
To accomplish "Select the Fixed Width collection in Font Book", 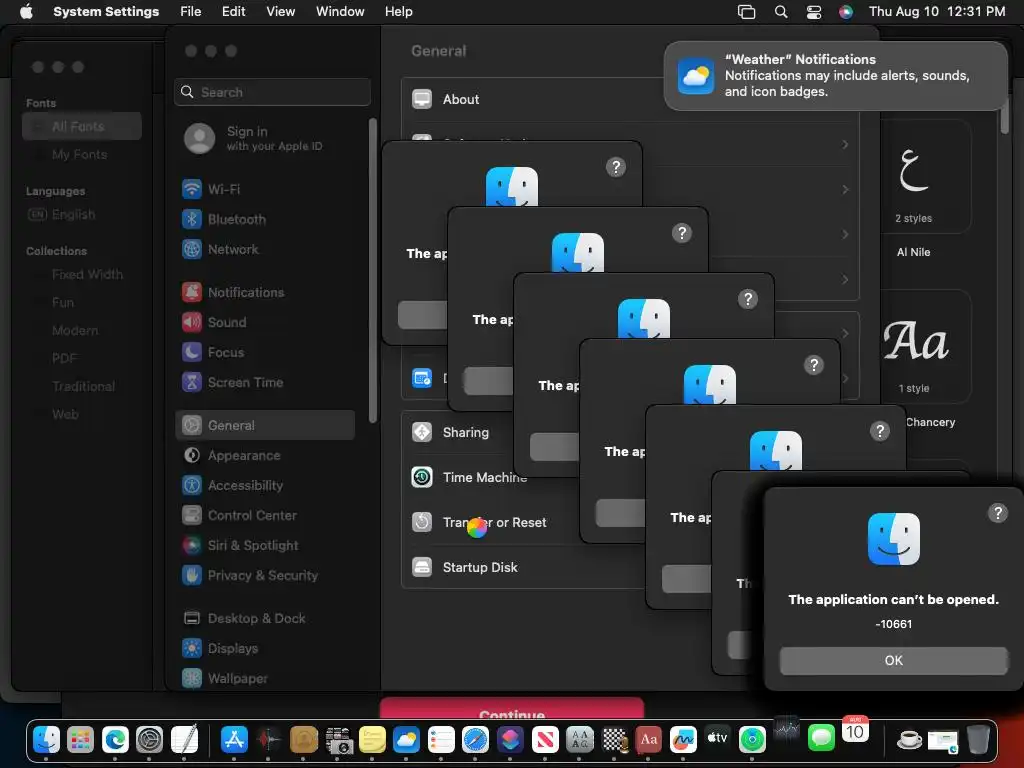I will pyautogui.click(x=82, y=275).
